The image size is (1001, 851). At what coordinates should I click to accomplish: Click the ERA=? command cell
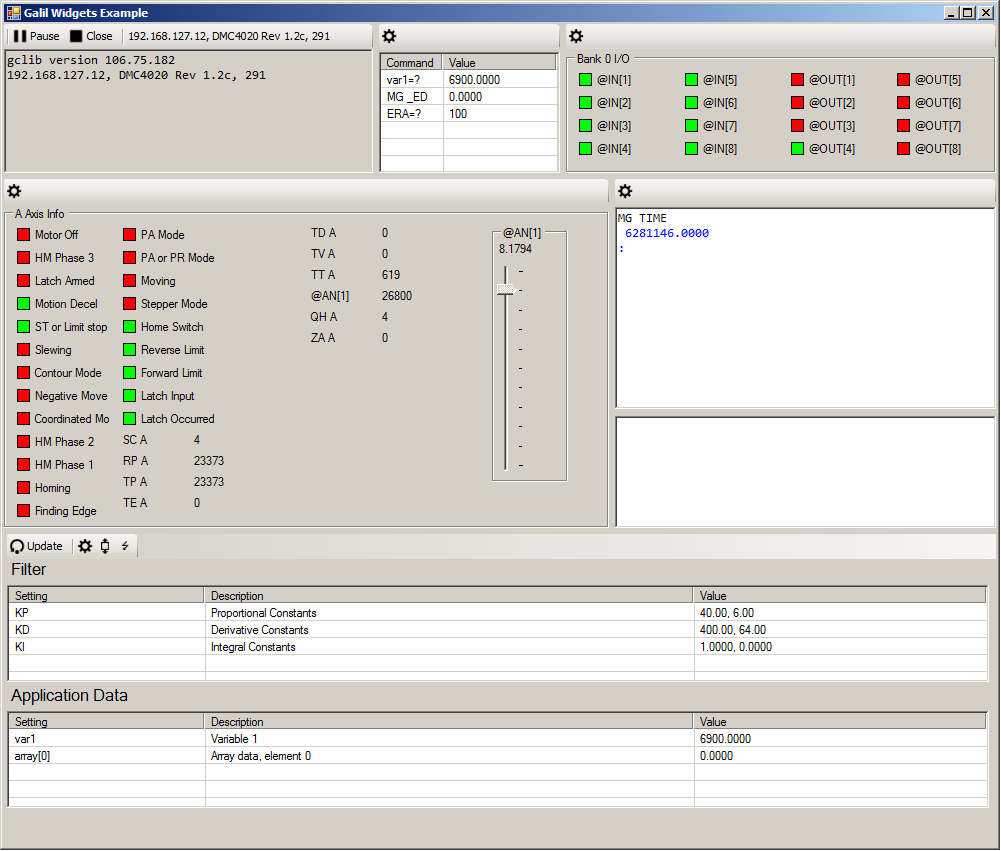412,114
